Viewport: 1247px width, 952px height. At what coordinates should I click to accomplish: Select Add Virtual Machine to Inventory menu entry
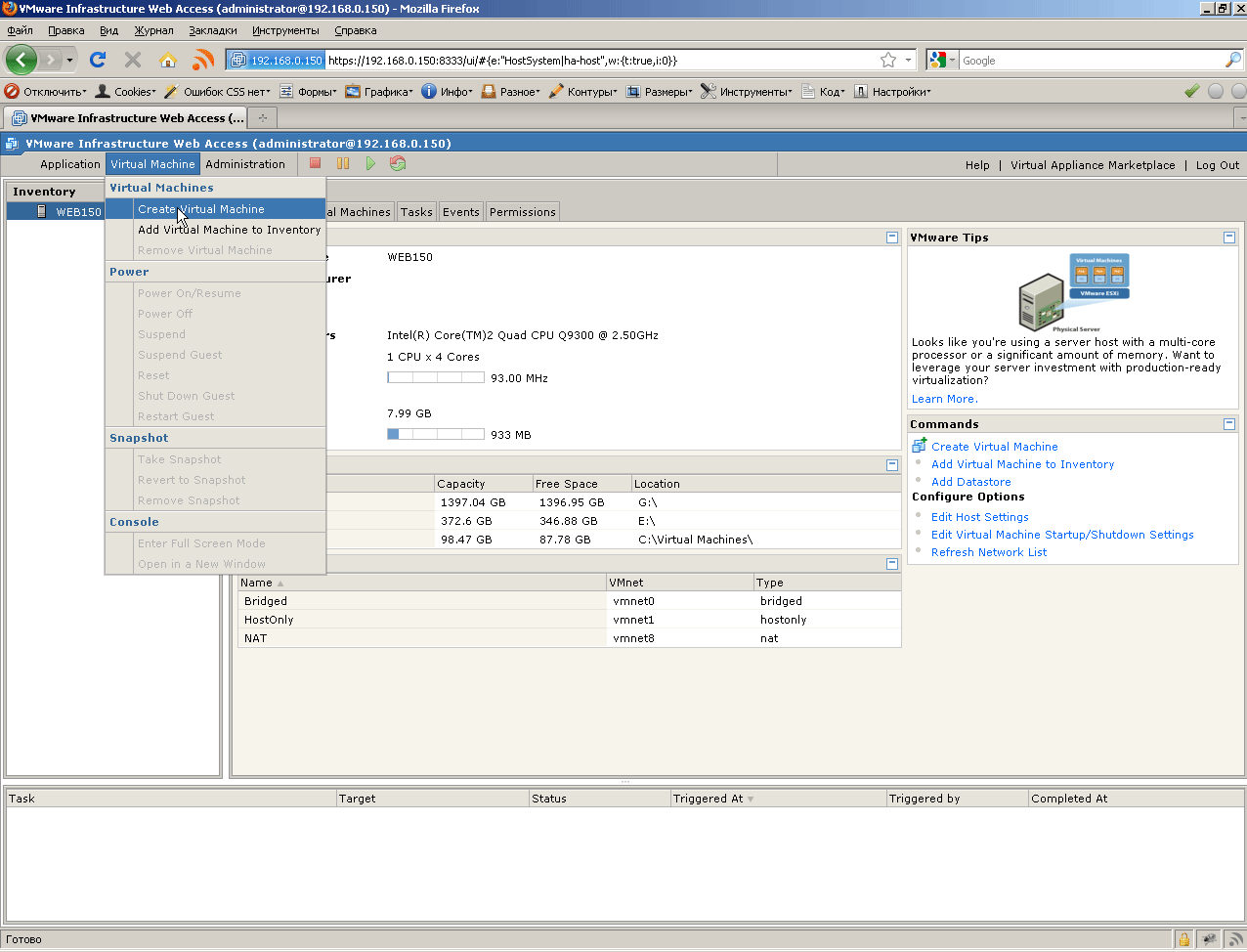click(x=215, y=230)
